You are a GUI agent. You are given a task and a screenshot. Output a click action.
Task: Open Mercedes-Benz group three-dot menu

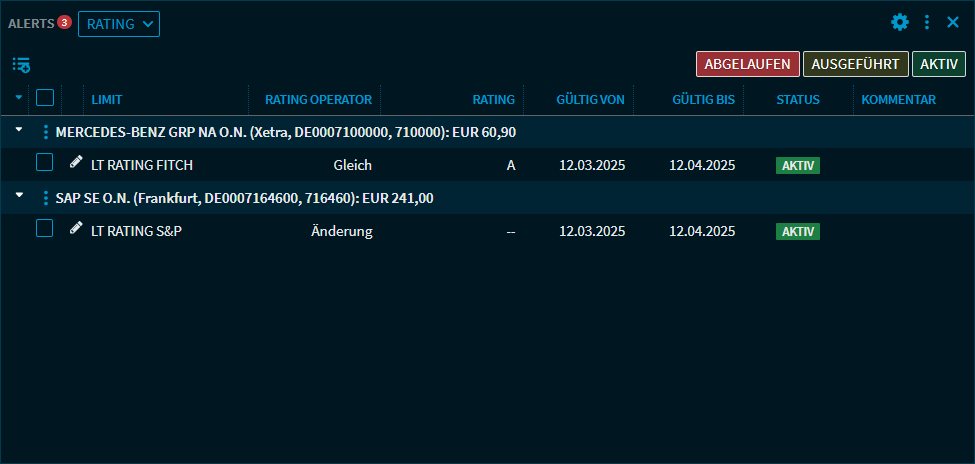pyautogui.click(x=45, y=132)
